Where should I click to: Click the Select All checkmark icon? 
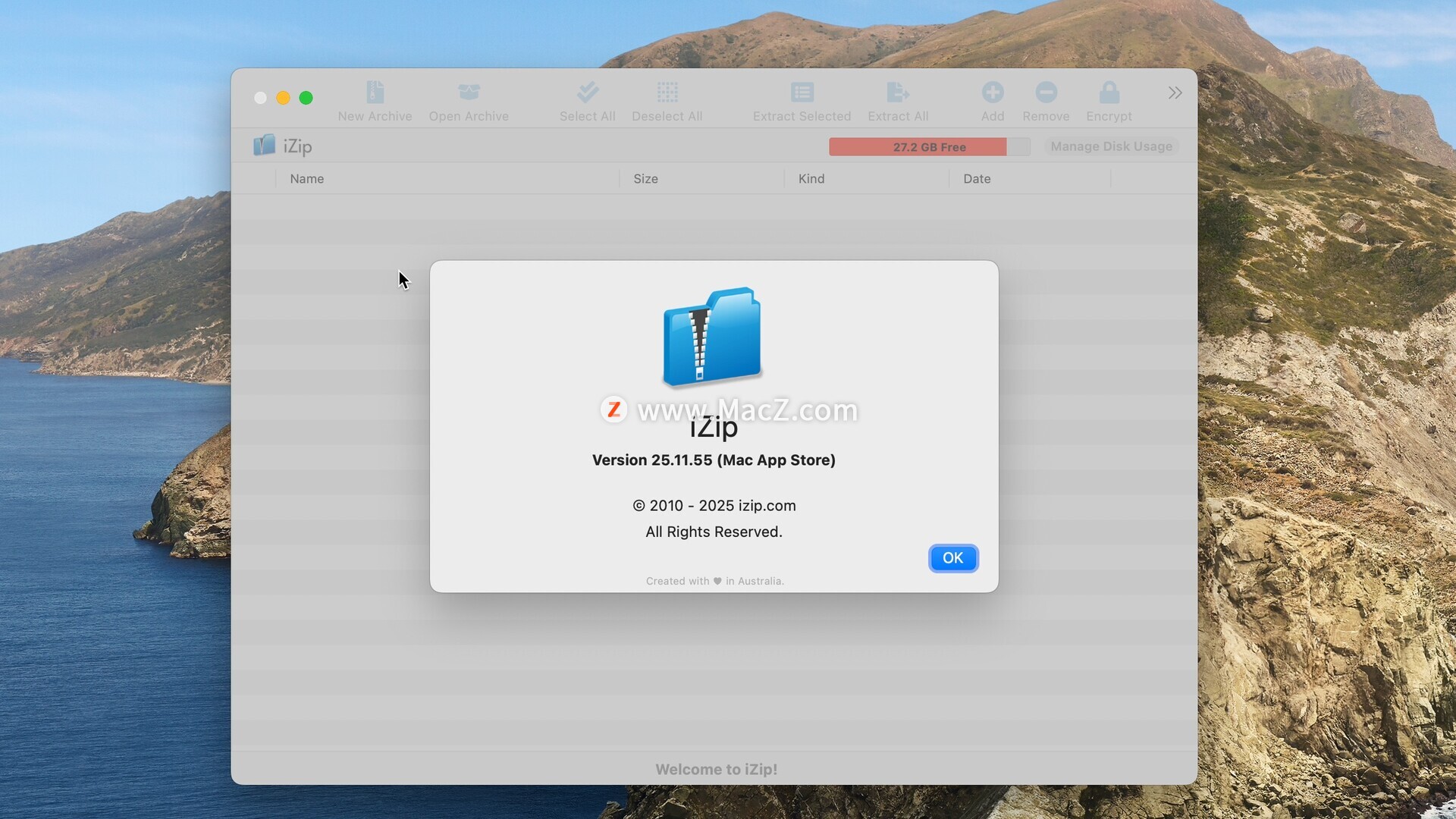click(587, 93)
